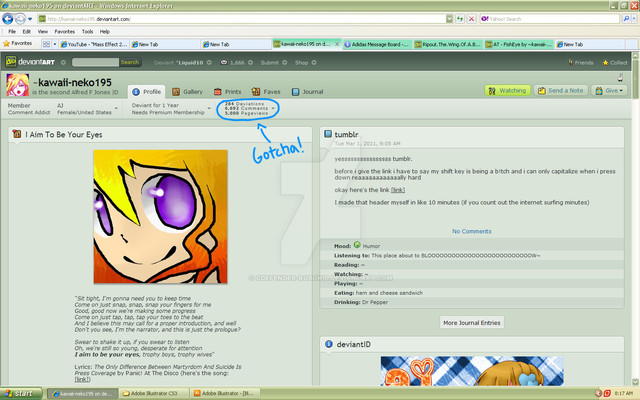Viewport: 640px width, 400px height.
Task: Click the deviantID picture
Action: [472, 371]
